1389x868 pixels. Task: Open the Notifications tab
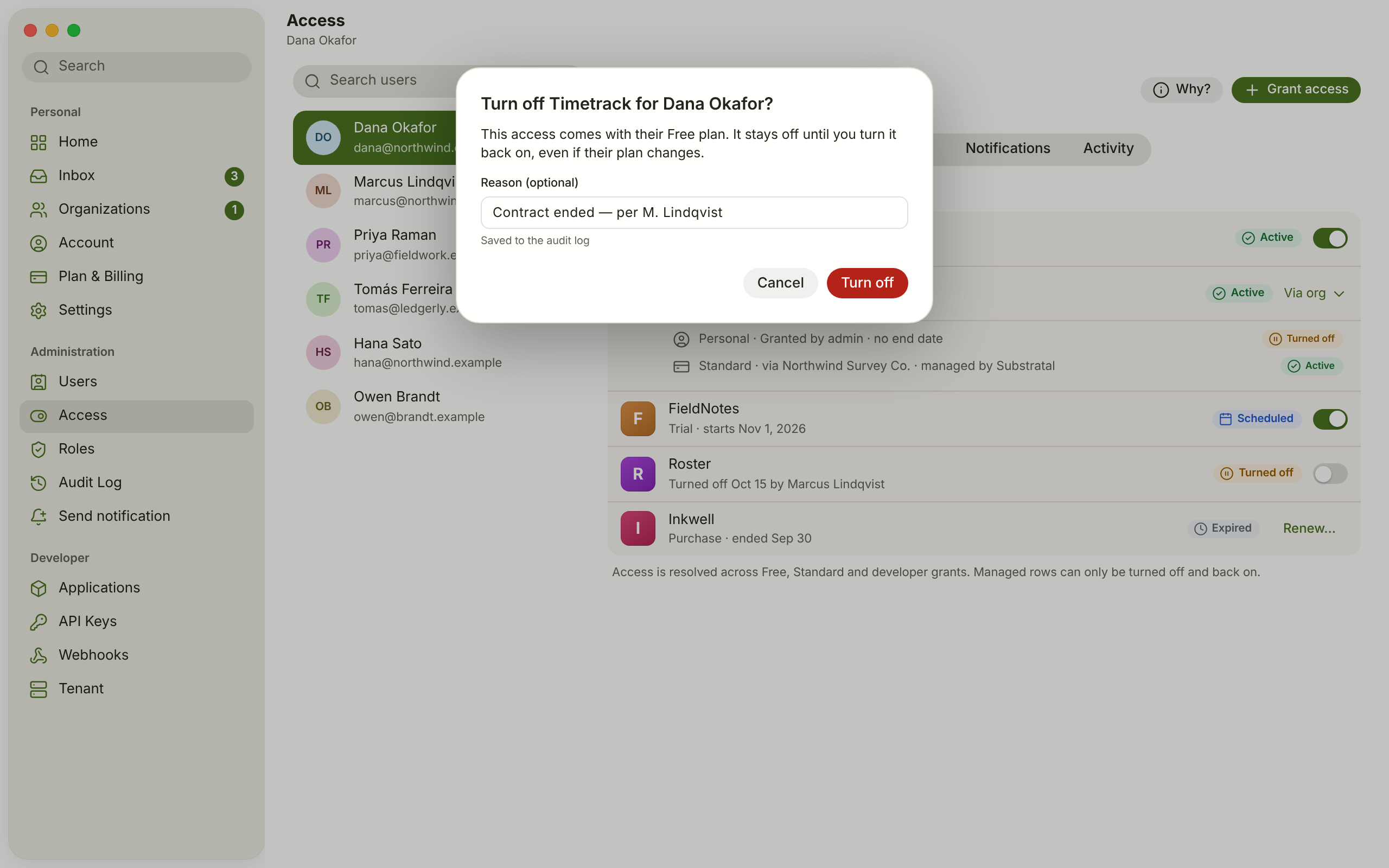1008,149
